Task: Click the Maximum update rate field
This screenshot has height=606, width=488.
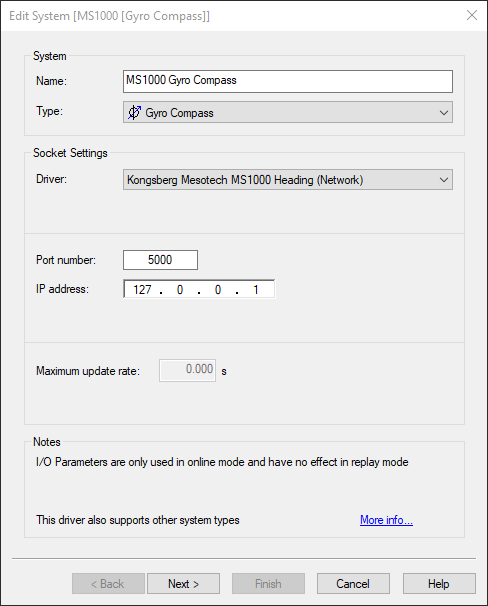Action: pyautogui.click(x=187, y=370)
